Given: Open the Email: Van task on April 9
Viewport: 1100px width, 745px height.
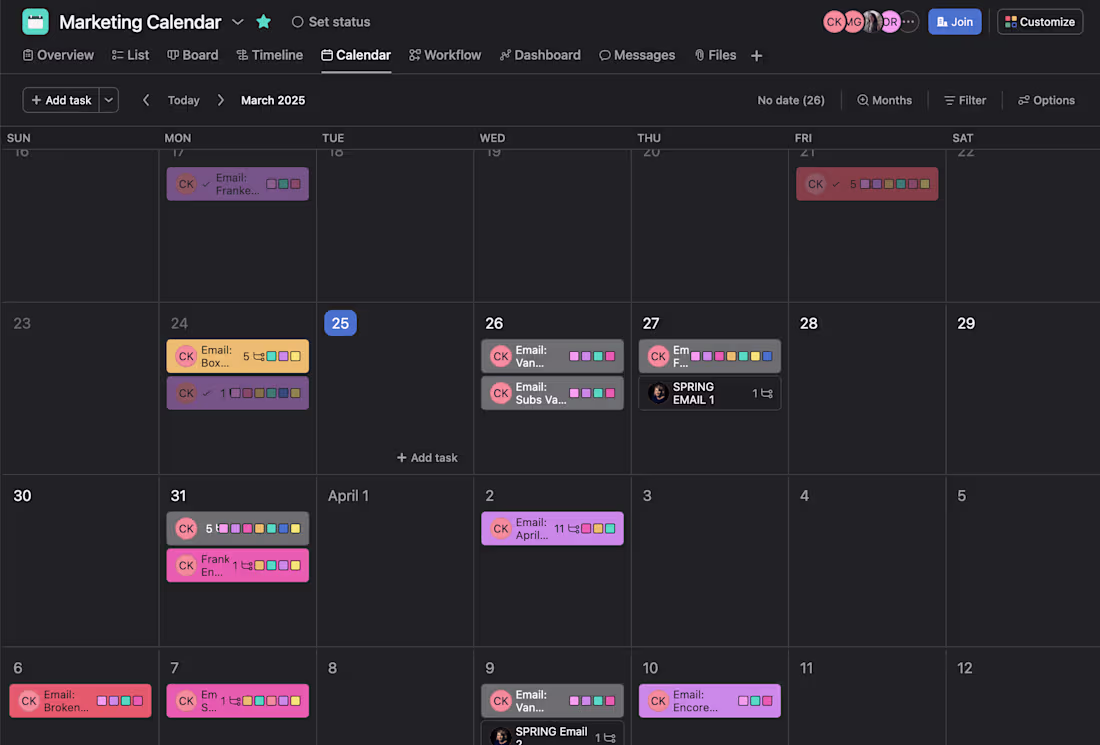Looking at the screenshot, I should point(552,701).
